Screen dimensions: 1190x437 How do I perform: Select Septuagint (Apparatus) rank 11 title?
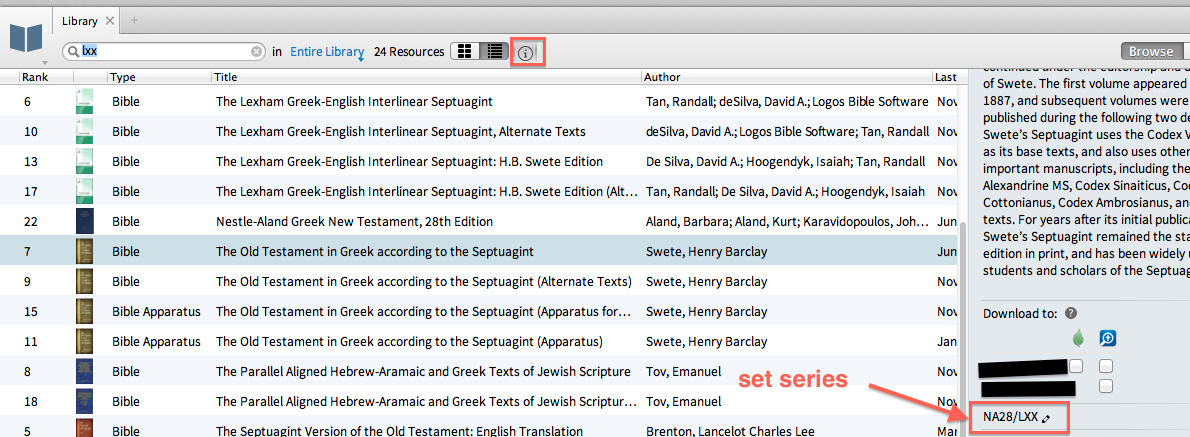click(x=409, y=341)
